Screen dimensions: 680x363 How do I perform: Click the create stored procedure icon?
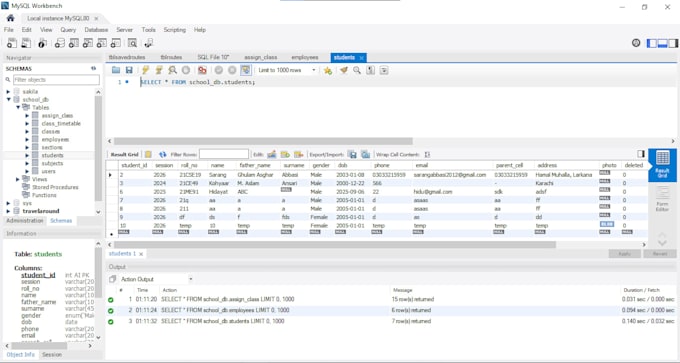pos(101,43)
